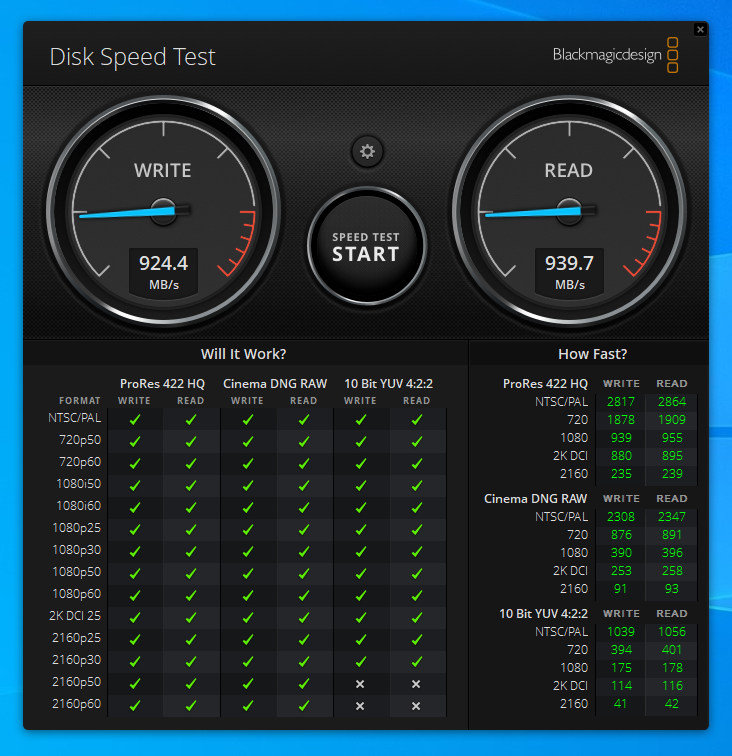
Task: Click 10 Bit YUV 720 read value 401
Action: (x=672, y=650)
